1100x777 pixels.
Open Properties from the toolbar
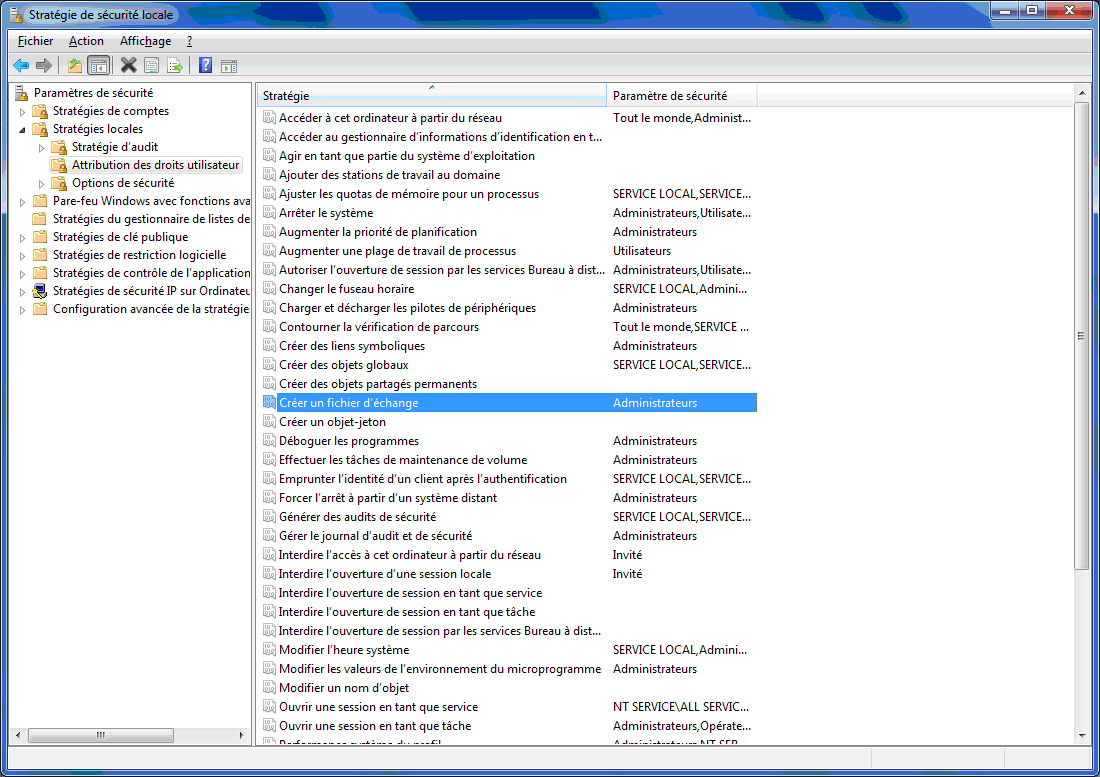pyautogui.click(x=151, y=66)
